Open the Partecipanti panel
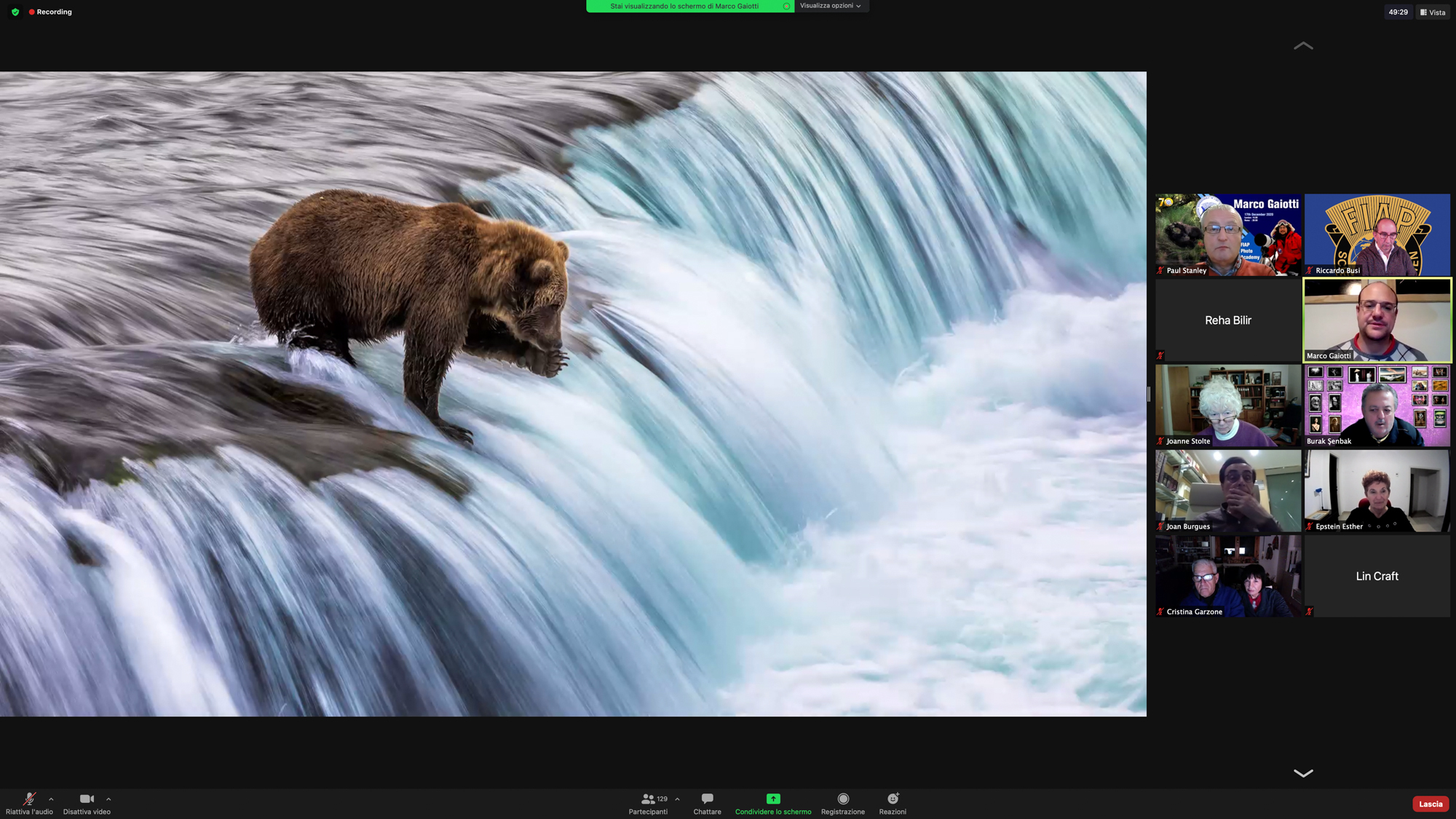 [x=648, y=804]
